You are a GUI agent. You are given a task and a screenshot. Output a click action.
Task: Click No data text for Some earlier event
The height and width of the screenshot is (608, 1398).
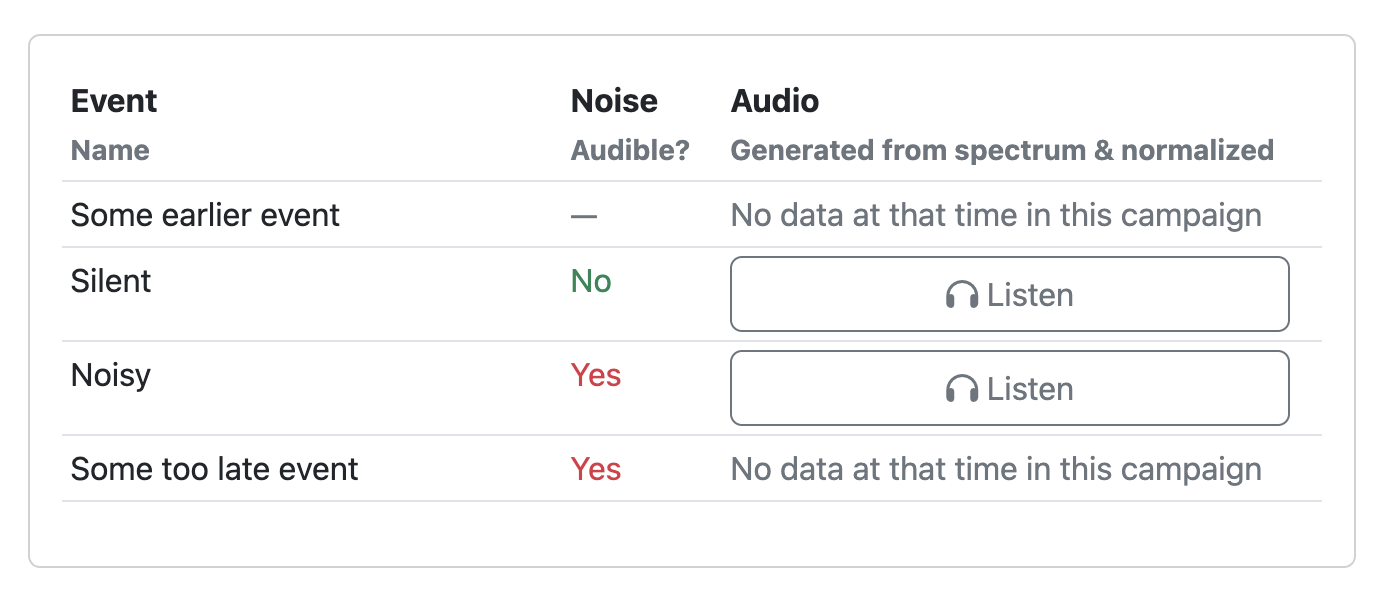click(997, 214)
